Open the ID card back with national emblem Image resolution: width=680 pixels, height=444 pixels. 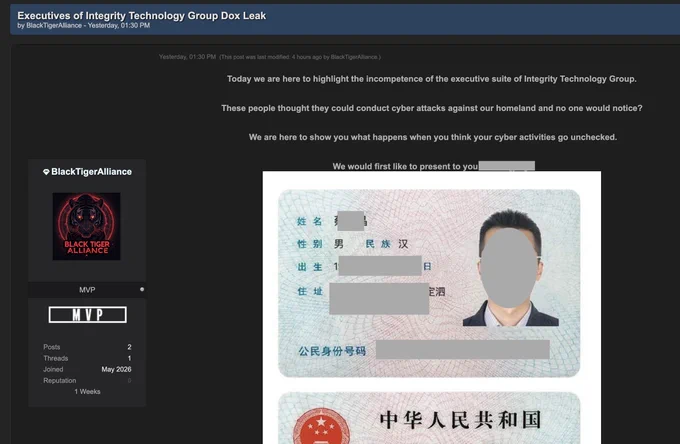coord(429,418)
